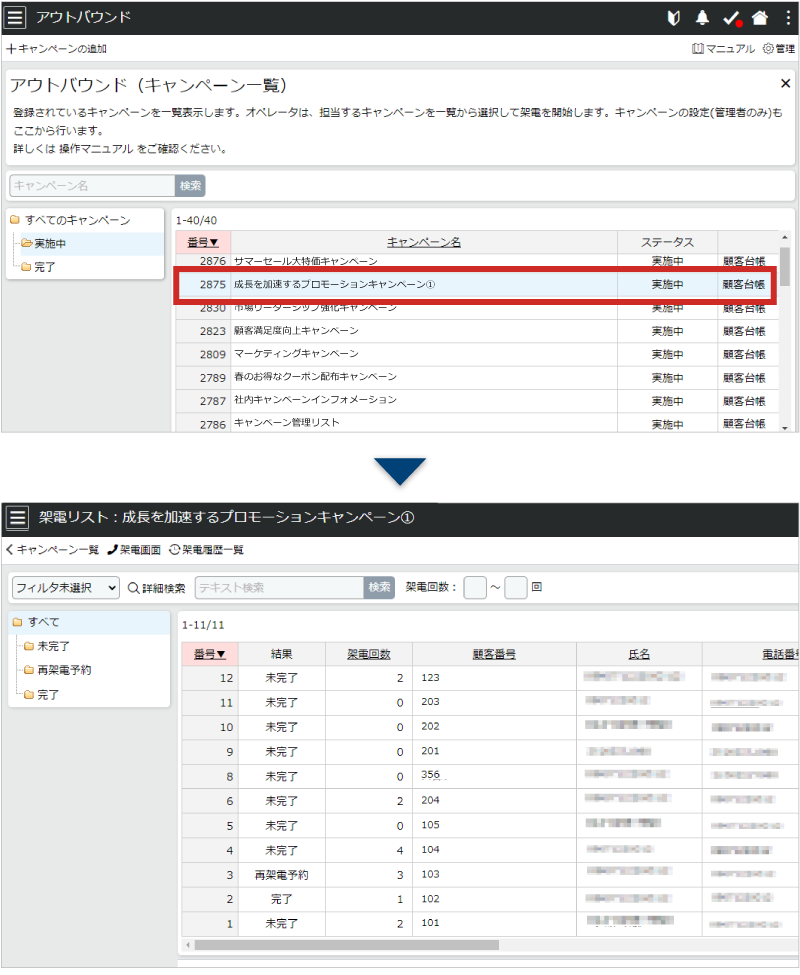
Task: Click left arrow of horizontal scrollbar
Action: (x=188, y=945)
